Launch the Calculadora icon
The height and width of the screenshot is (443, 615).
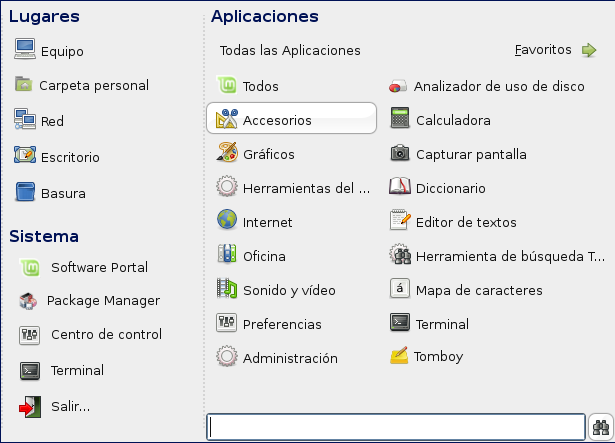pos(400,118)
